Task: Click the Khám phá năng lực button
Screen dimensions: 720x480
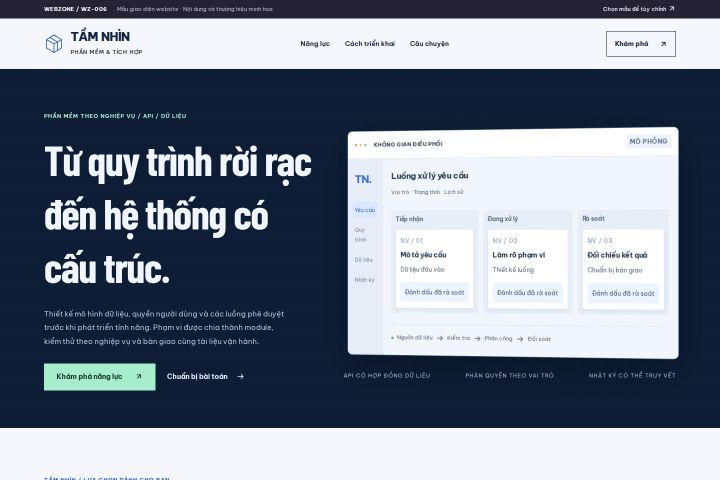Action: point(100,377)
